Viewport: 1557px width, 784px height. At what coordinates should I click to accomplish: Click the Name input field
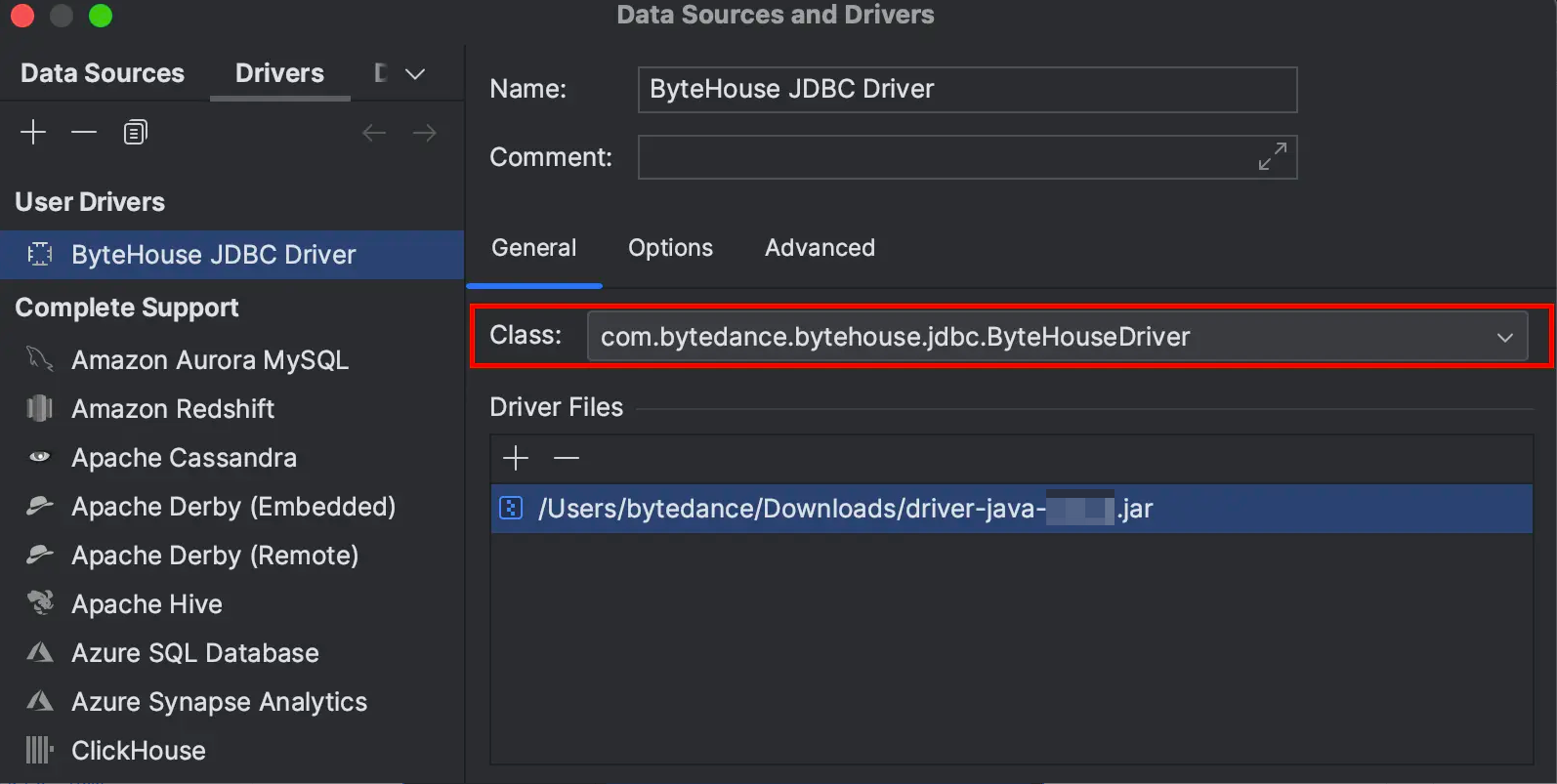(x=967, y=89)
